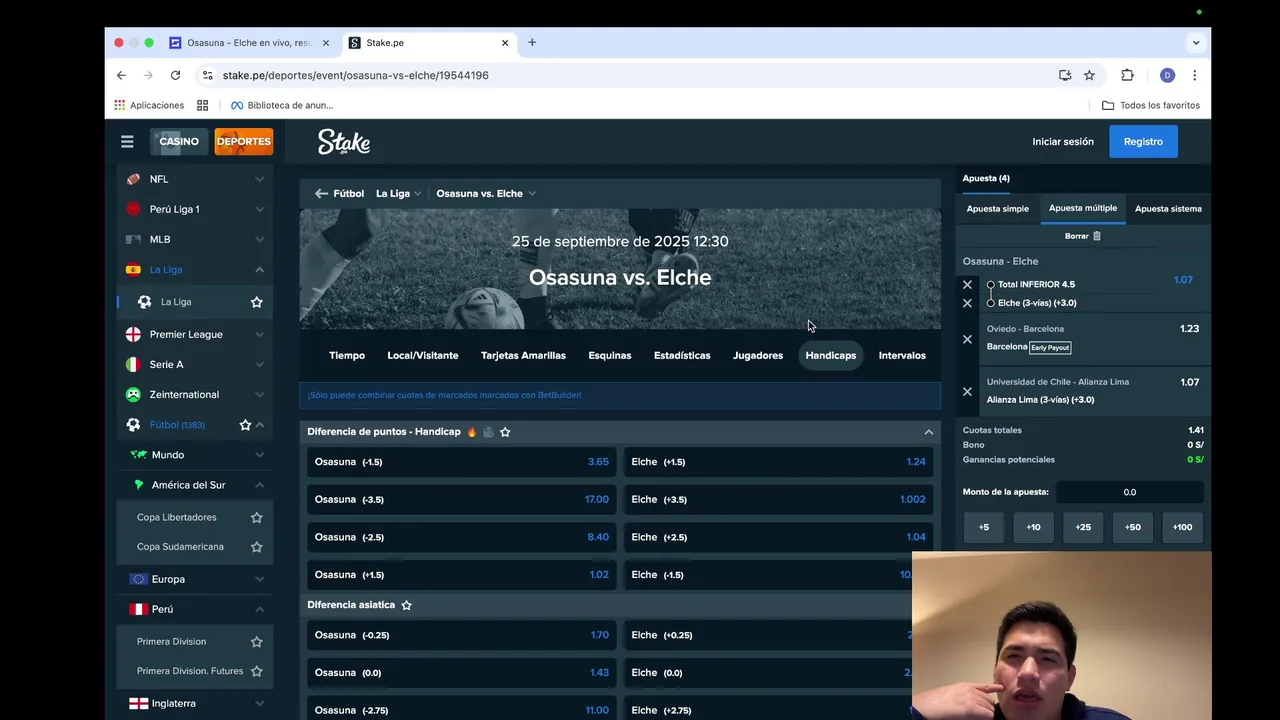Screen dimensions: 1280x720
Task: Select Elche (+1.5) odds 1.24
Action: 778,462
